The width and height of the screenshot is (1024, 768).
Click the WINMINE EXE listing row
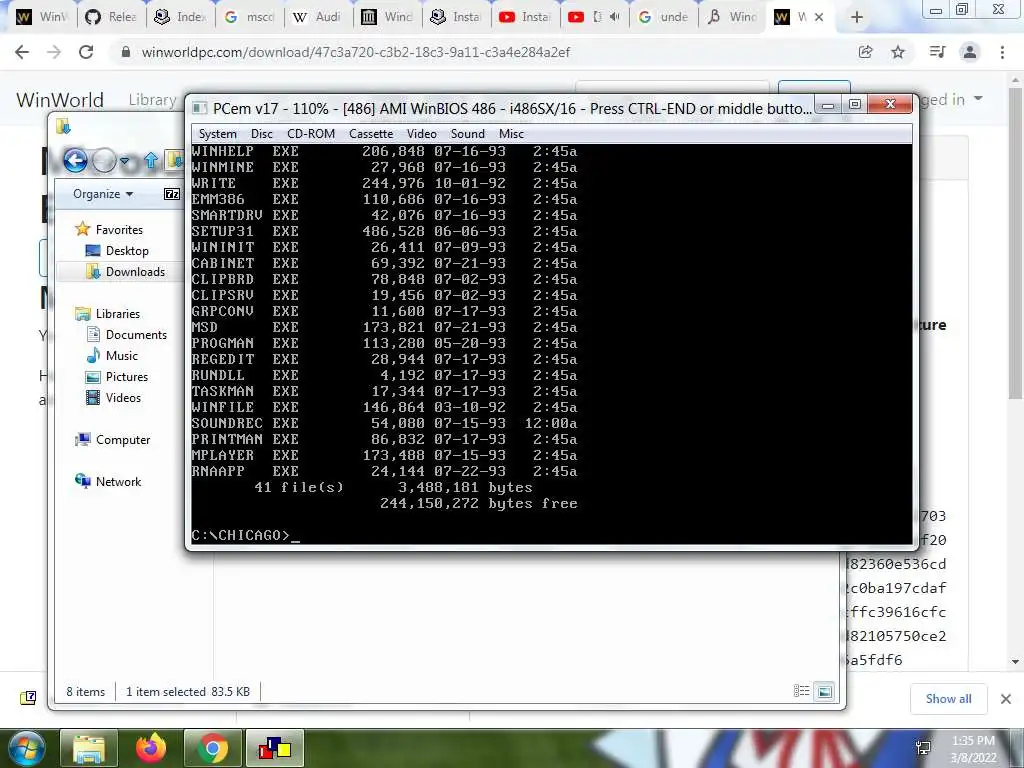384,167
